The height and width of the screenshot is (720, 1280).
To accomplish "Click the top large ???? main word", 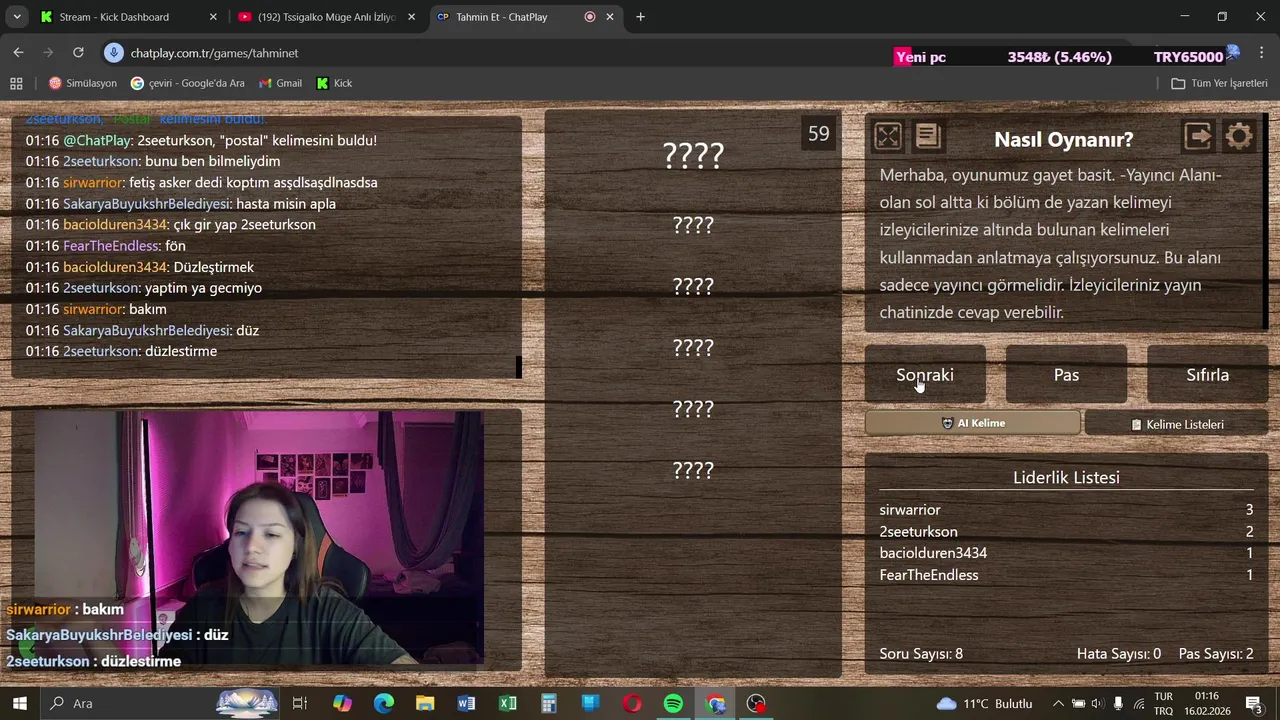I will 693,155.
